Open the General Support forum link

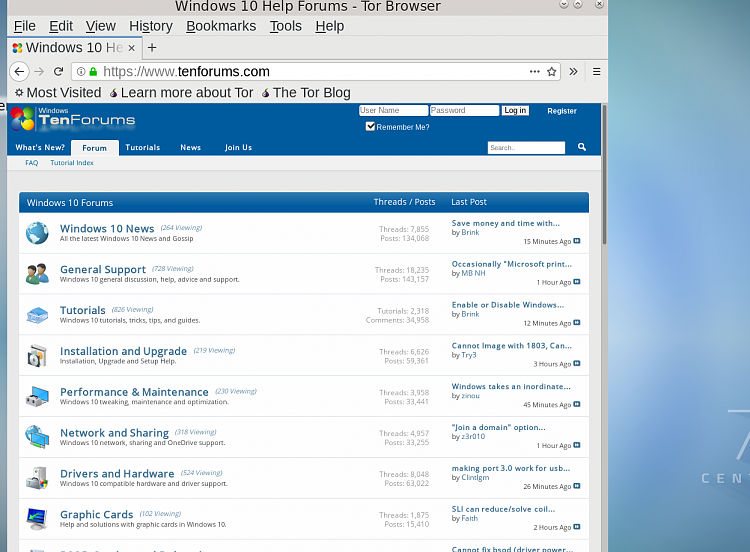click(103, 269)
